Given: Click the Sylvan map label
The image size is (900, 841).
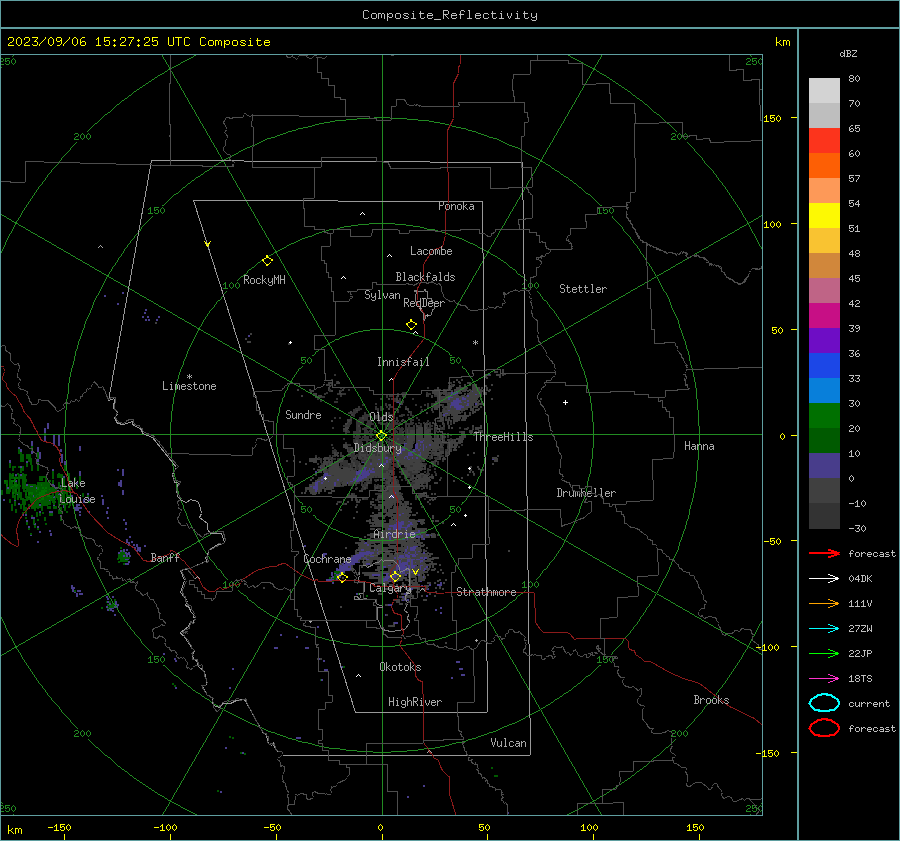Looking at the screenshot, I should tap(382, 295).
